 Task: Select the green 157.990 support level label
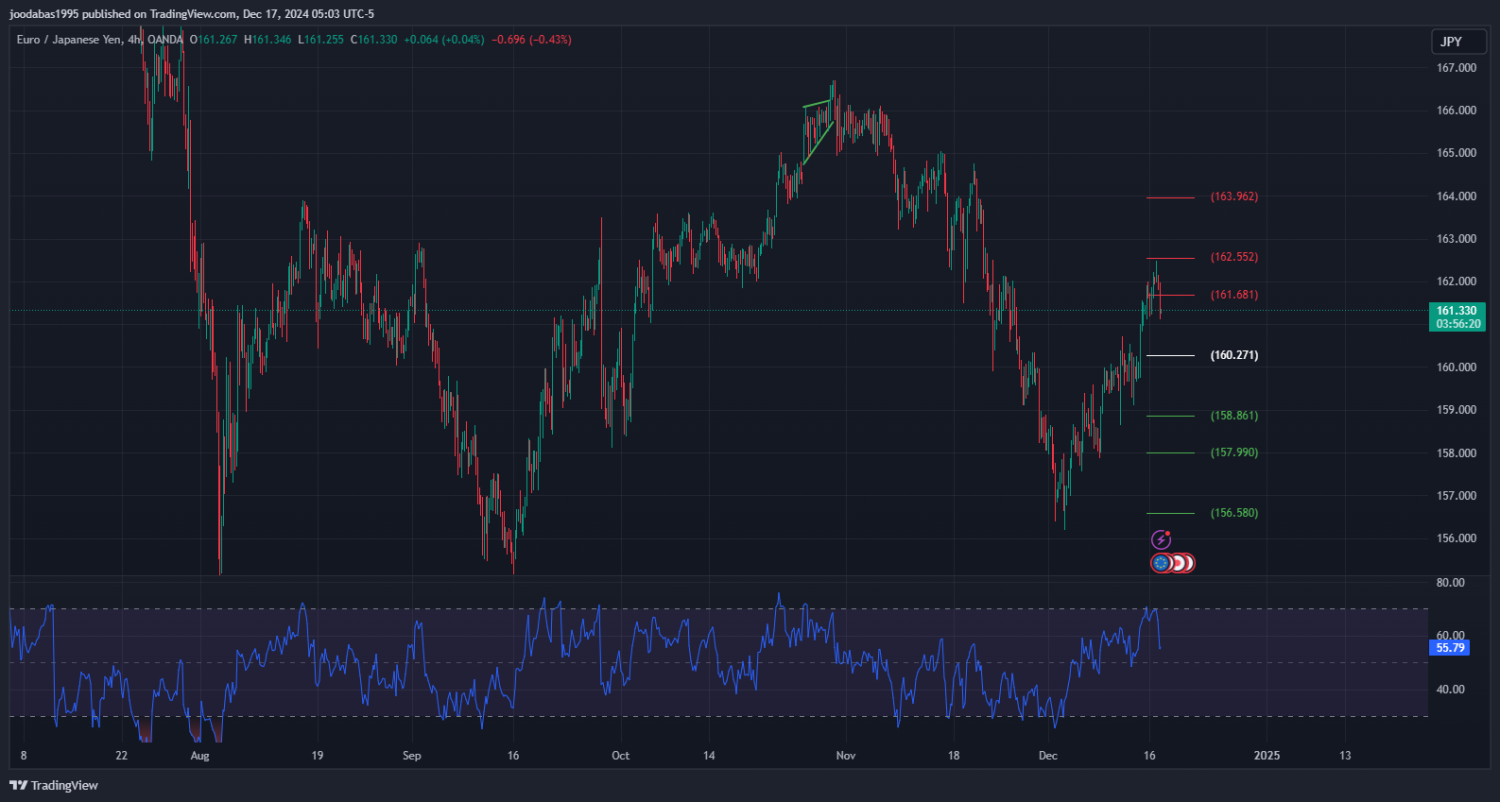(x=1234, y=453)
